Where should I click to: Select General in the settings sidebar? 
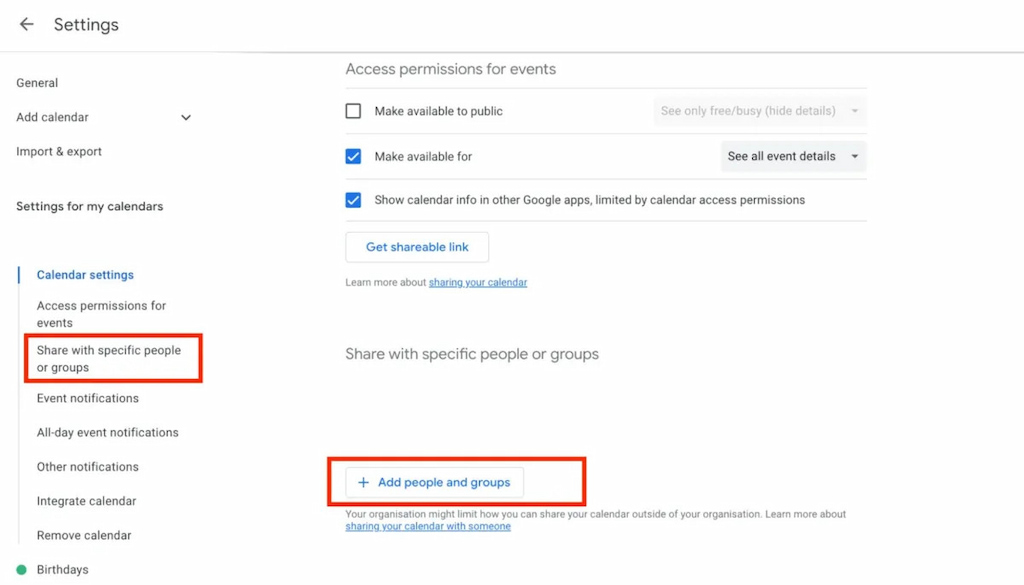[37, 82]
